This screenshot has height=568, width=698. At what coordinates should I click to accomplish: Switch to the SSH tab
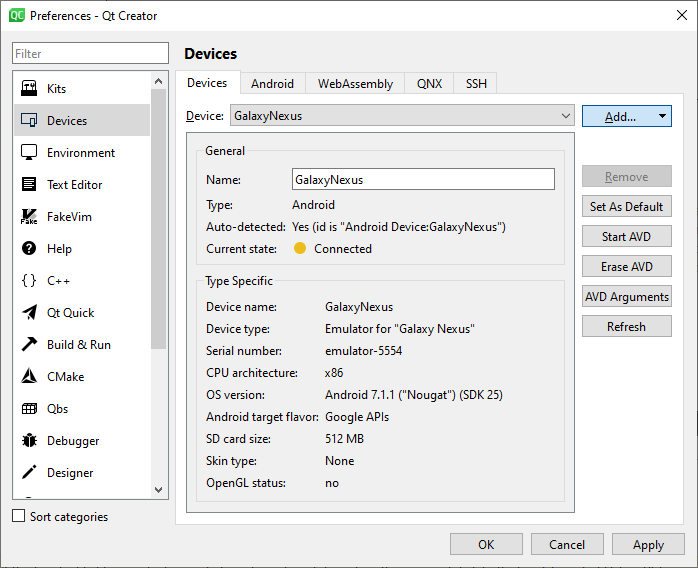pos(476,84)
